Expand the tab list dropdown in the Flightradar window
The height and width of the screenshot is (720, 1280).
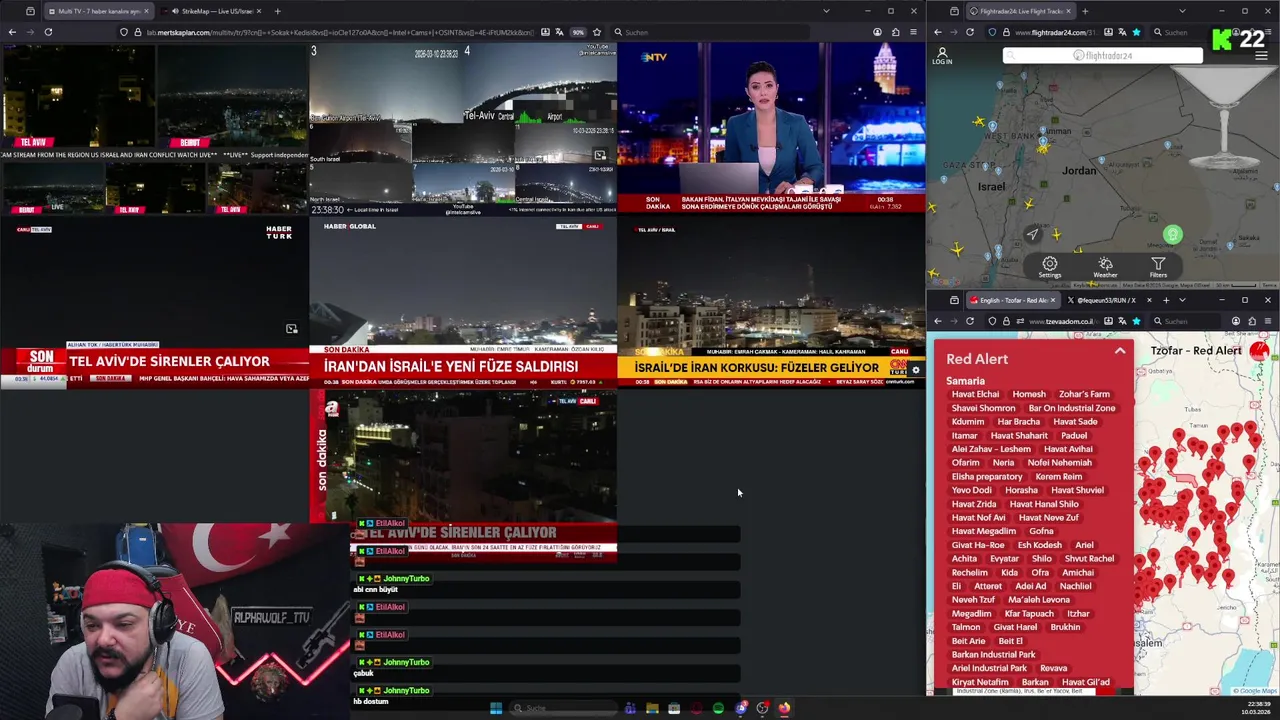[x=1181, y=11]
